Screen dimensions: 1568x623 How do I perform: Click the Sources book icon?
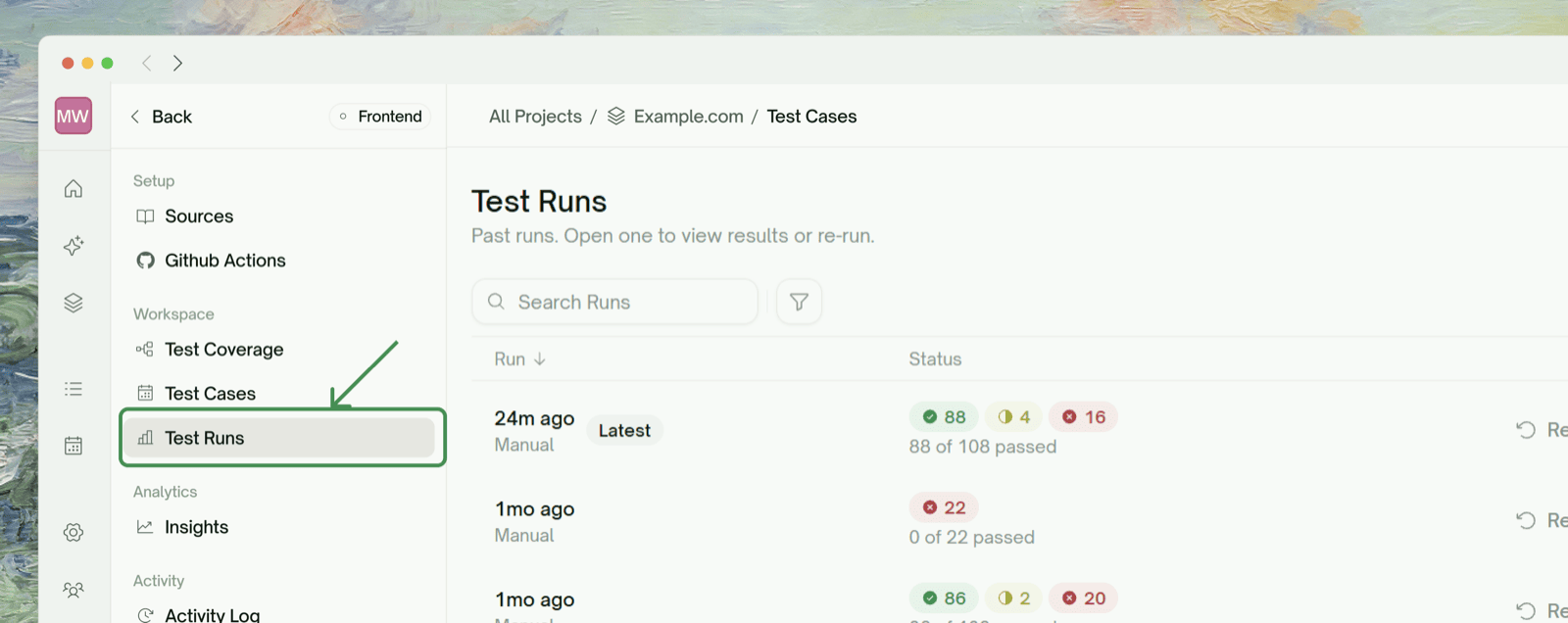click(145, 216)
